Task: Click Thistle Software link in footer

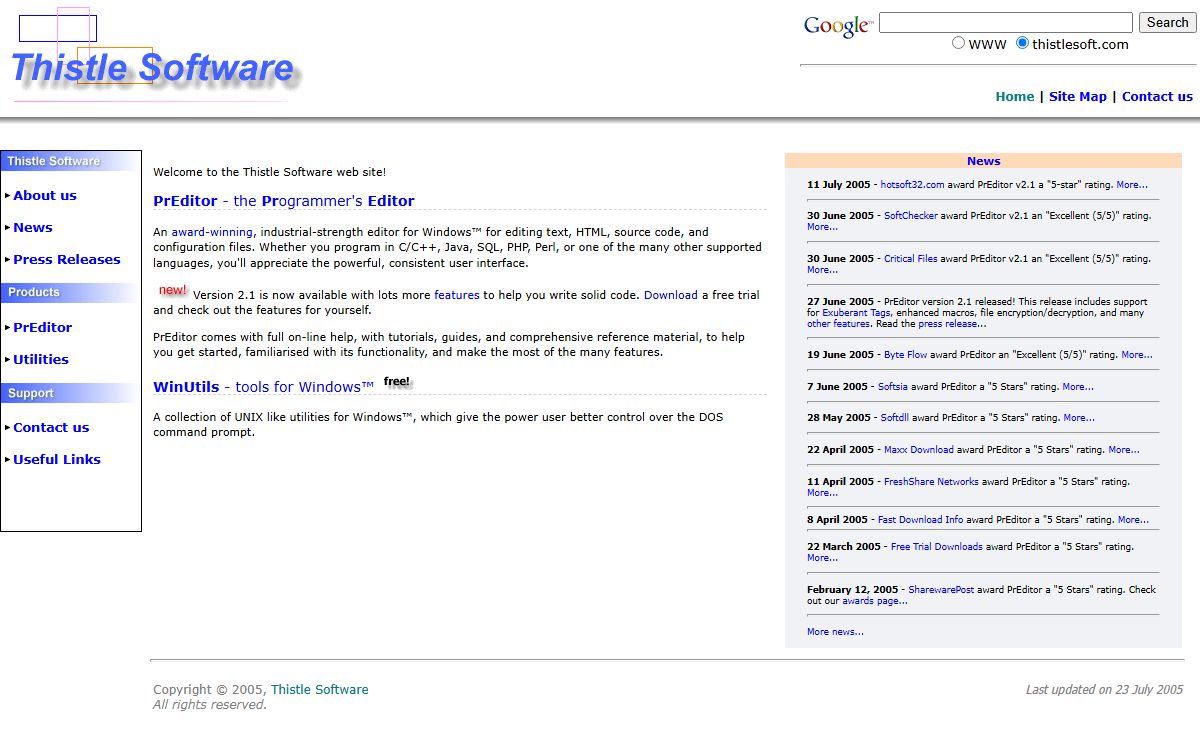Action: pyautogui.click(x=319, y=690)
